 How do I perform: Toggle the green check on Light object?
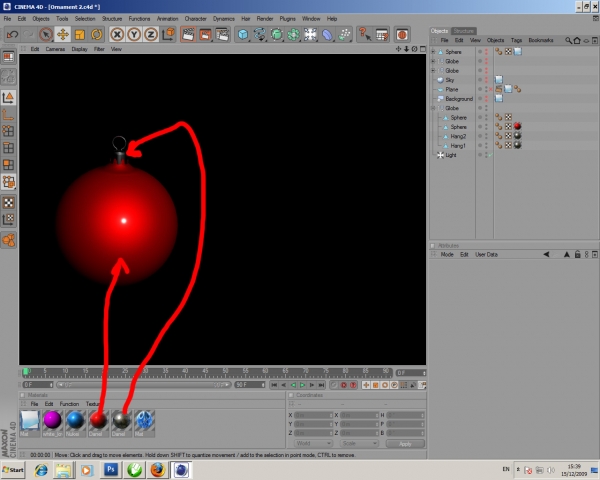pos(490,155)
